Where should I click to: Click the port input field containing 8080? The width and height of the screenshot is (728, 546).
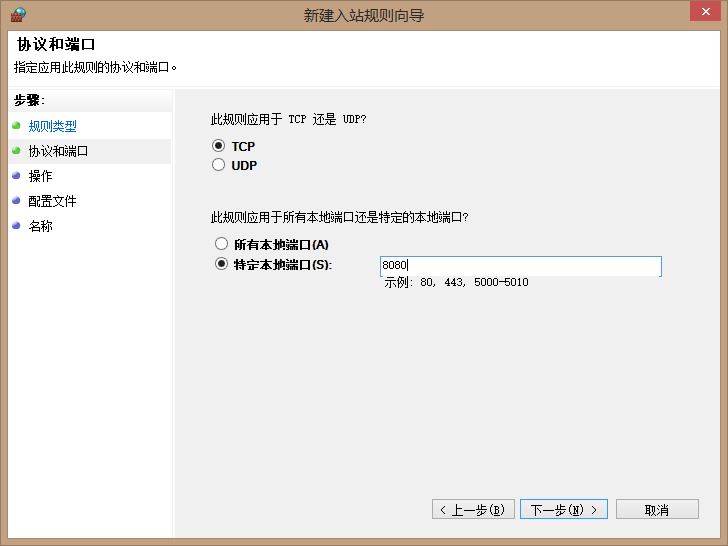520,266
